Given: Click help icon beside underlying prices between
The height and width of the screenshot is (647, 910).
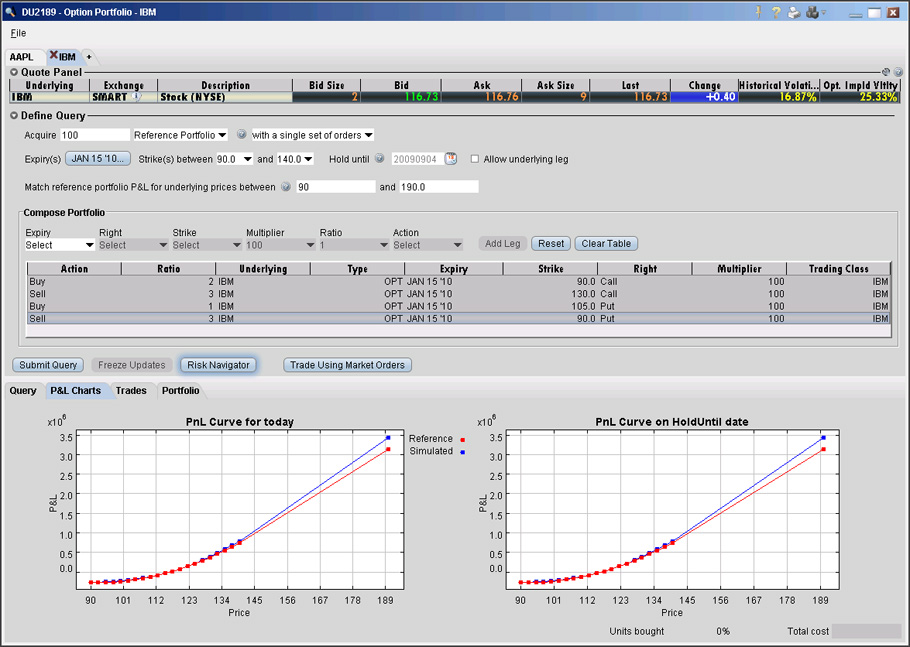Looking at the screenshot, I should (x=286, y=186).
